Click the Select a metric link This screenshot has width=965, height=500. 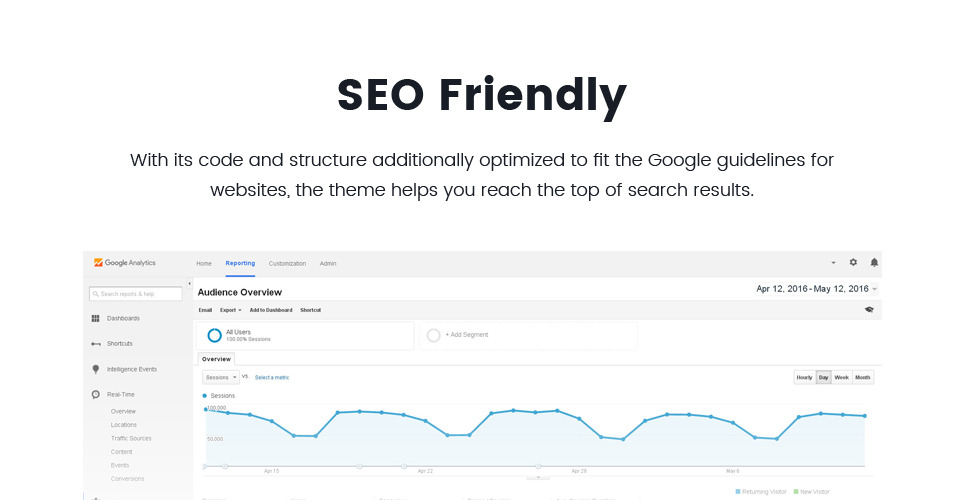tap(272, 377)
